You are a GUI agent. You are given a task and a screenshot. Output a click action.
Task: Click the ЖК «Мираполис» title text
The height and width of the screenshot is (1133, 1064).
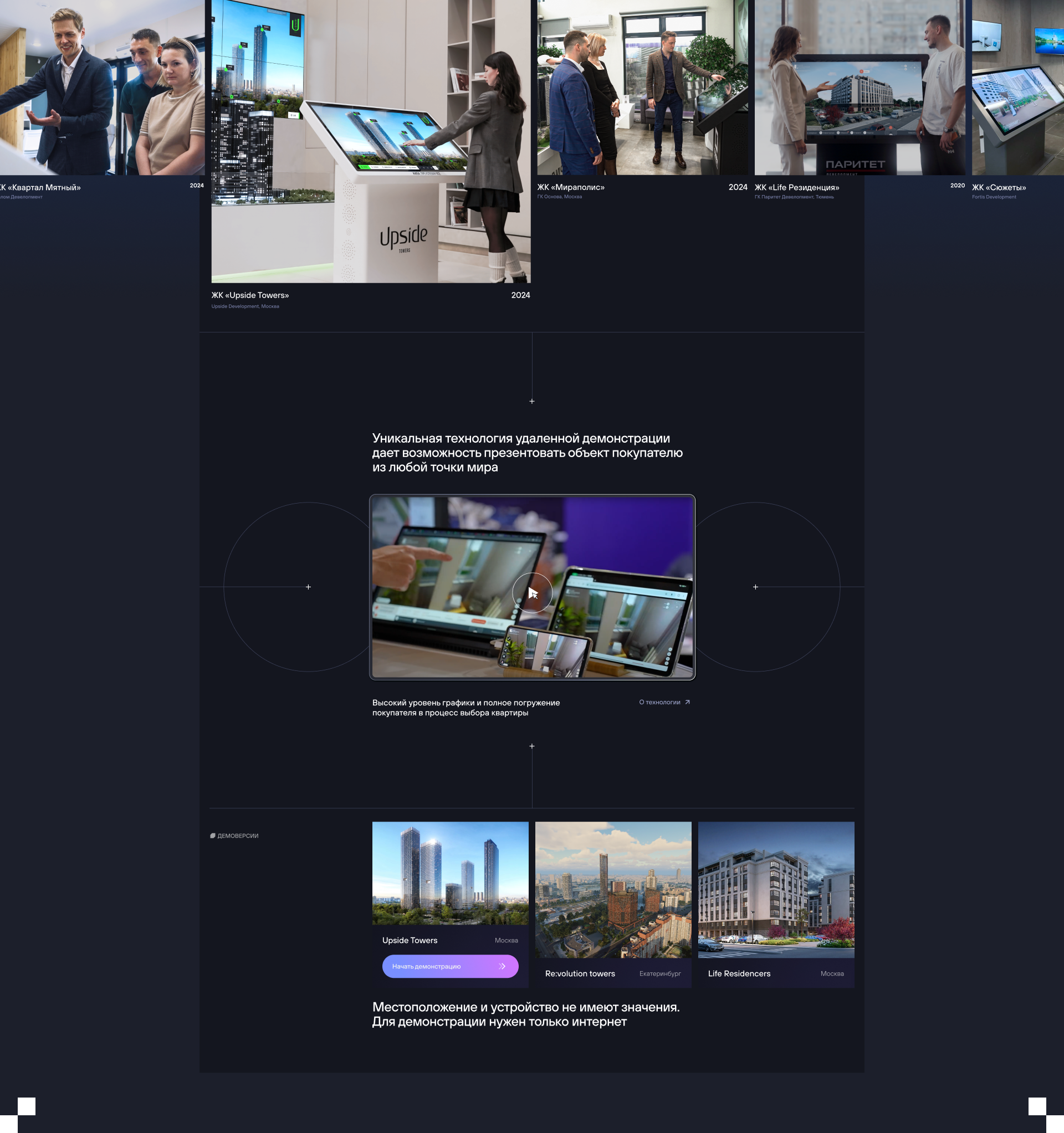coord(571,187)
